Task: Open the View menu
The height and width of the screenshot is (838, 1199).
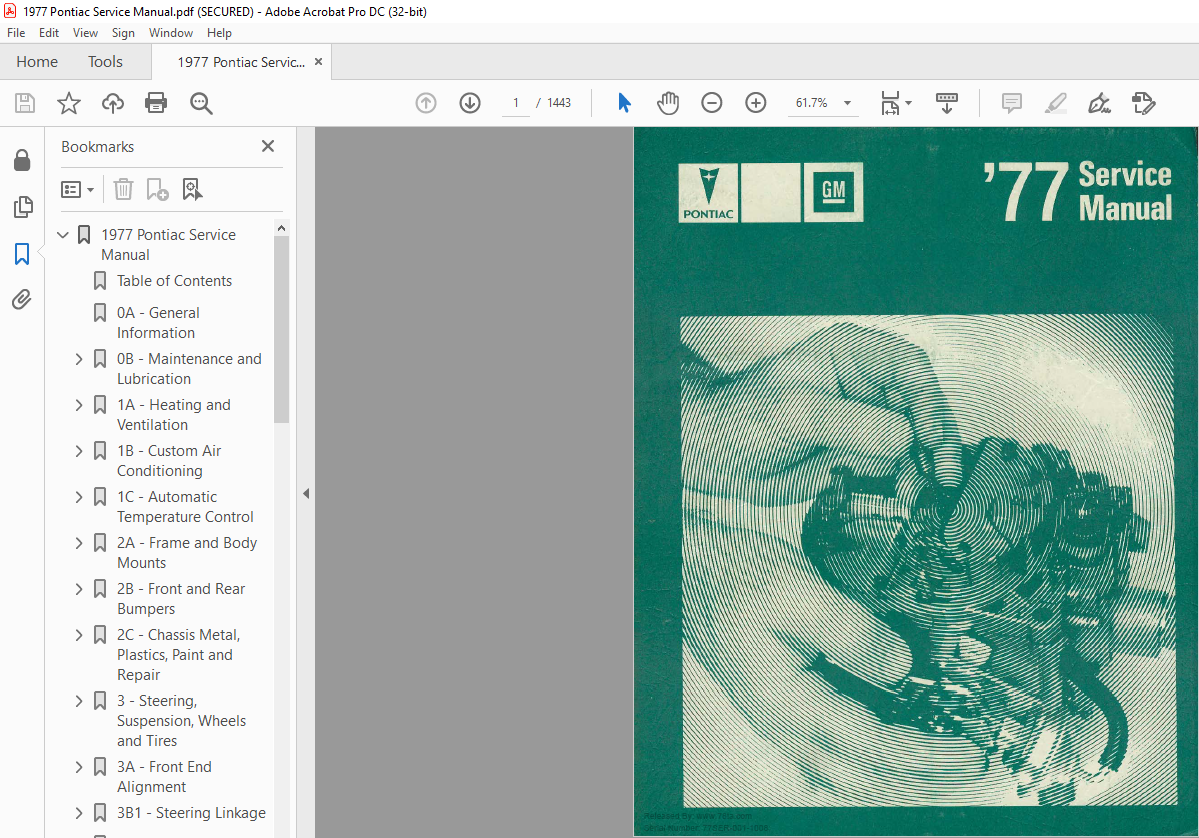Action: [x=85, y=33]
